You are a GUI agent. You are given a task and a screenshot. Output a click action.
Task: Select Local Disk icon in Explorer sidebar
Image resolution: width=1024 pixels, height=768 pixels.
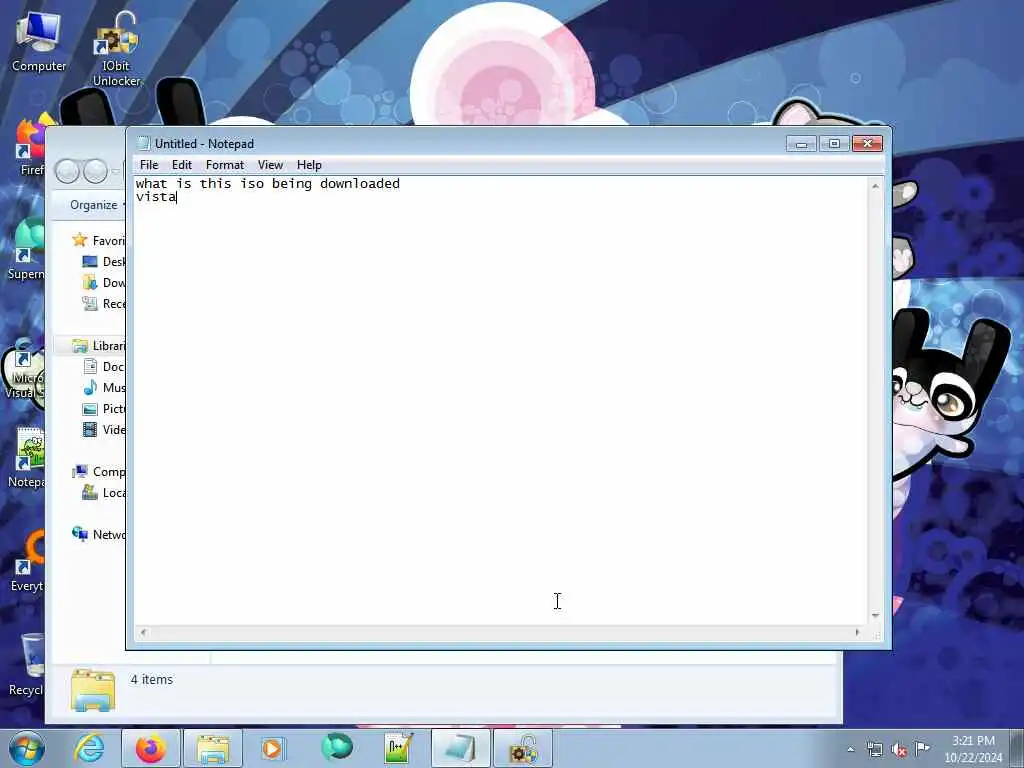(90, 492)
